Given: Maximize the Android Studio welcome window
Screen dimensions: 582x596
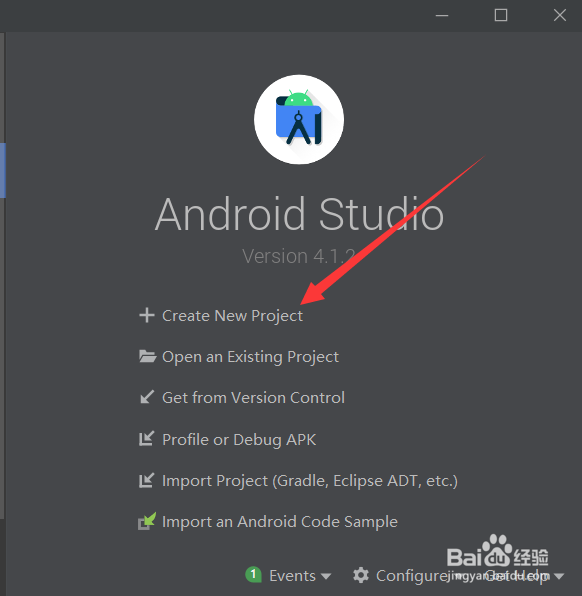Looking at the screenshot, I should (501, 16).
